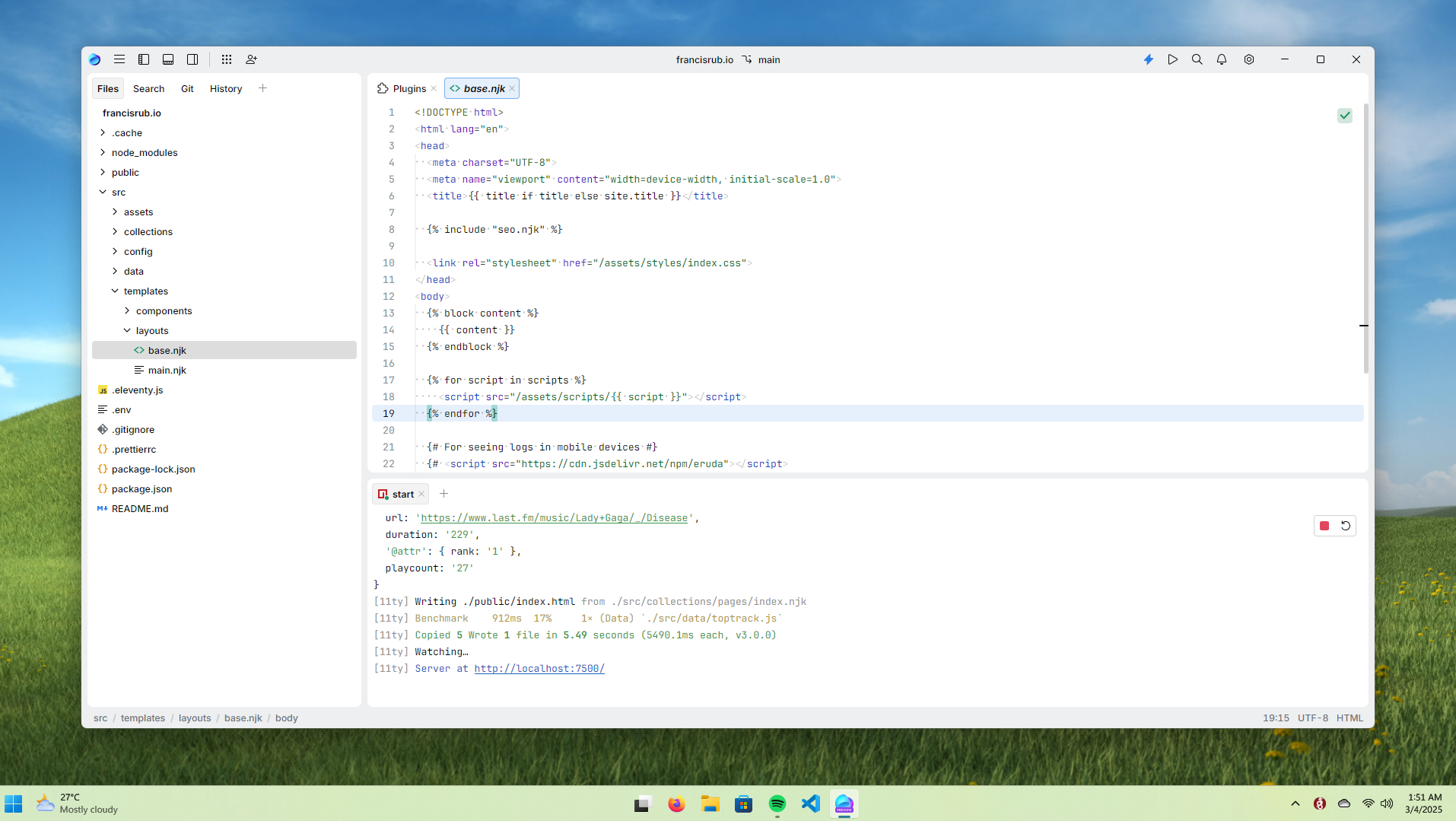This screenshot has height=821, width=1456.
Task: Open the Fleet app logo menu
Action: coord(94,59)
